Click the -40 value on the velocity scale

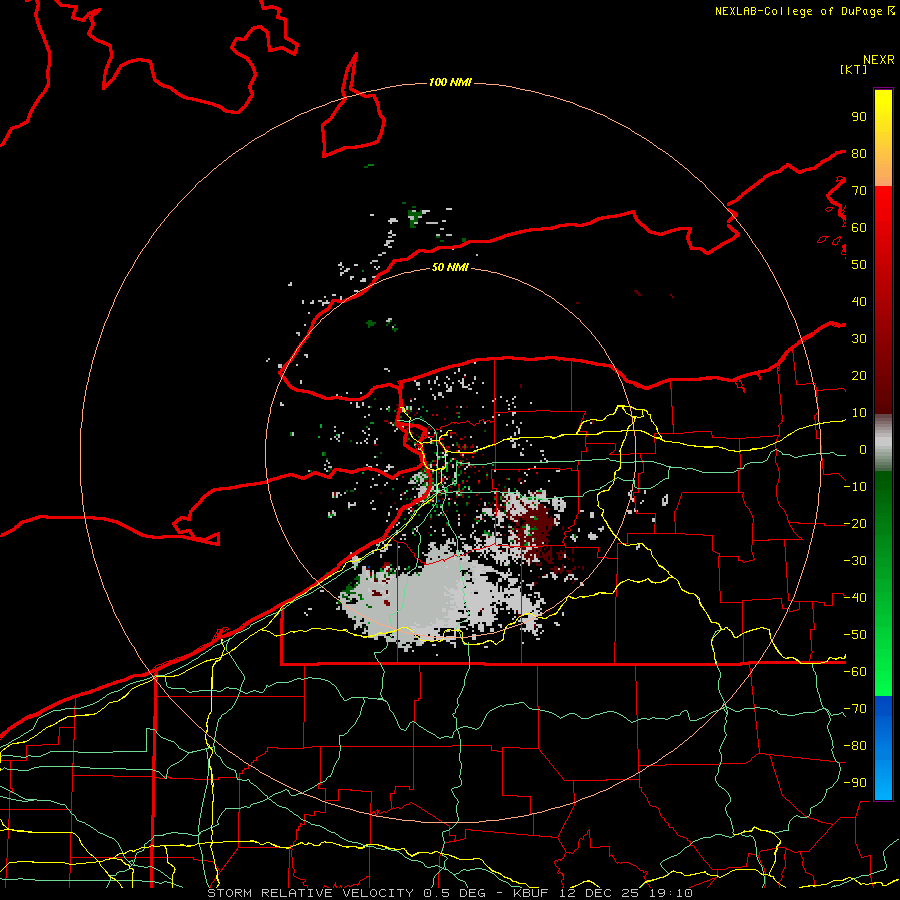pyautogui.click(x=855, y=598)
